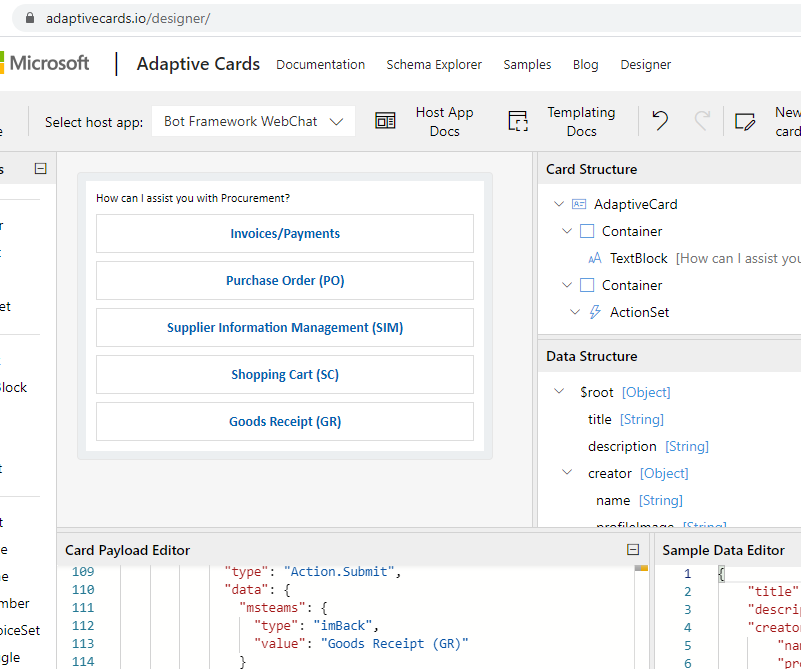Image resolution: width=801 pixels, height=669 pixels.
Task: Click Supplier Information Management (SIM) button
Action: point(285,327)
